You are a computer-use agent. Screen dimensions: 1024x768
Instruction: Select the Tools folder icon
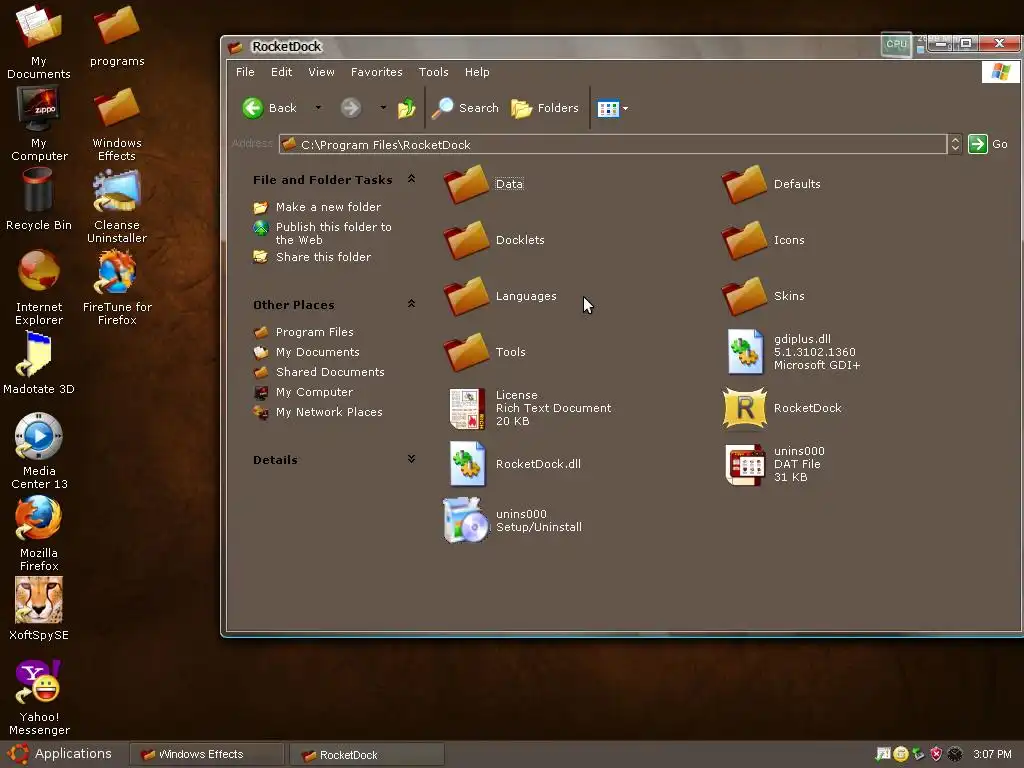click(x=467, y=352)
